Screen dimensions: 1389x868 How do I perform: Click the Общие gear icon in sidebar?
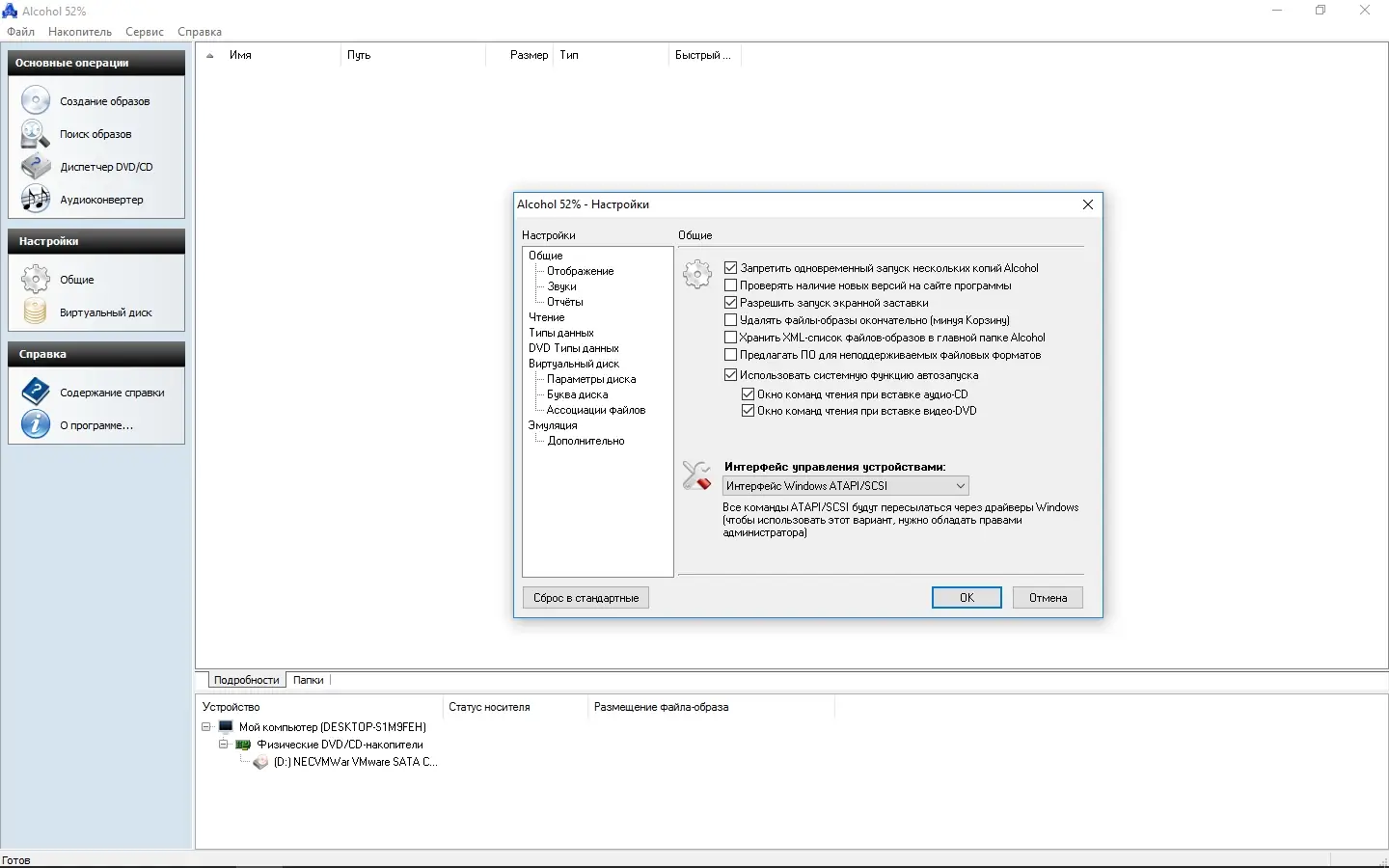click(36, 280)
